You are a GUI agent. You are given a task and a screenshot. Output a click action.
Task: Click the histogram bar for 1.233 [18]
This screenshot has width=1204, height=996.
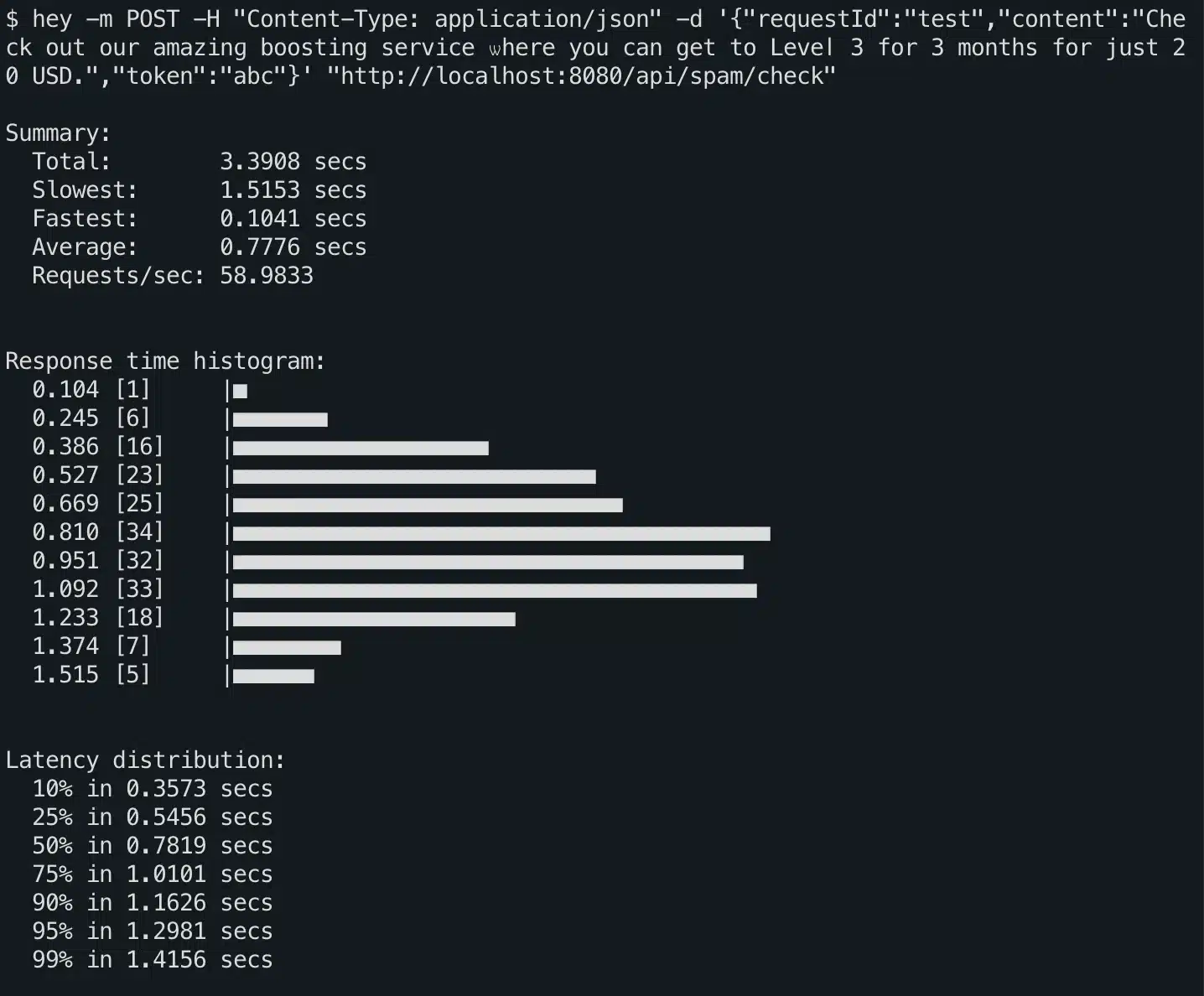click(374, 619)
